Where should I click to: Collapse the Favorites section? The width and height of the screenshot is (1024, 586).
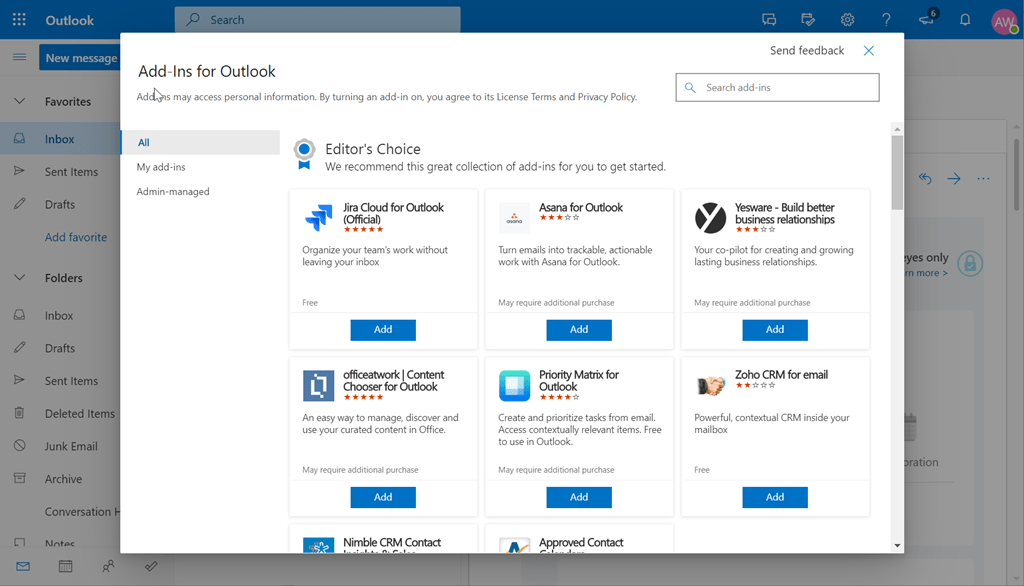22,100
